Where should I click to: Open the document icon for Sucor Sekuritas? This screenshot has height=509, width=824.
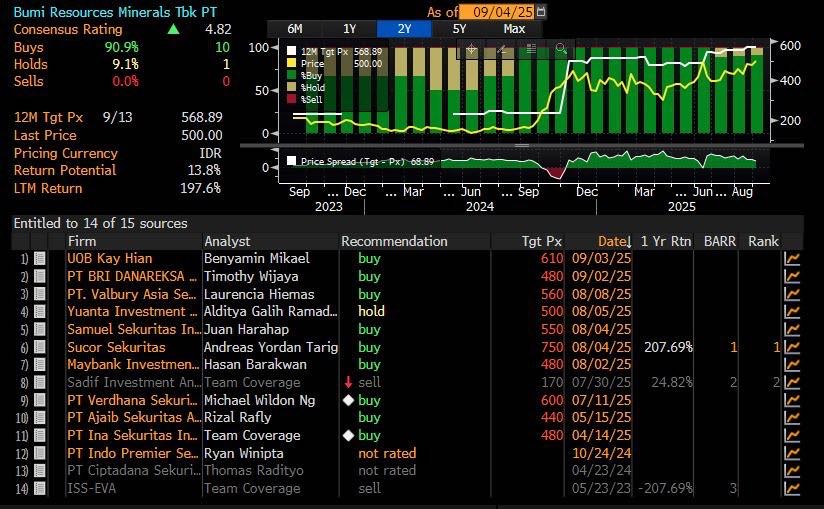pos(39,347)
